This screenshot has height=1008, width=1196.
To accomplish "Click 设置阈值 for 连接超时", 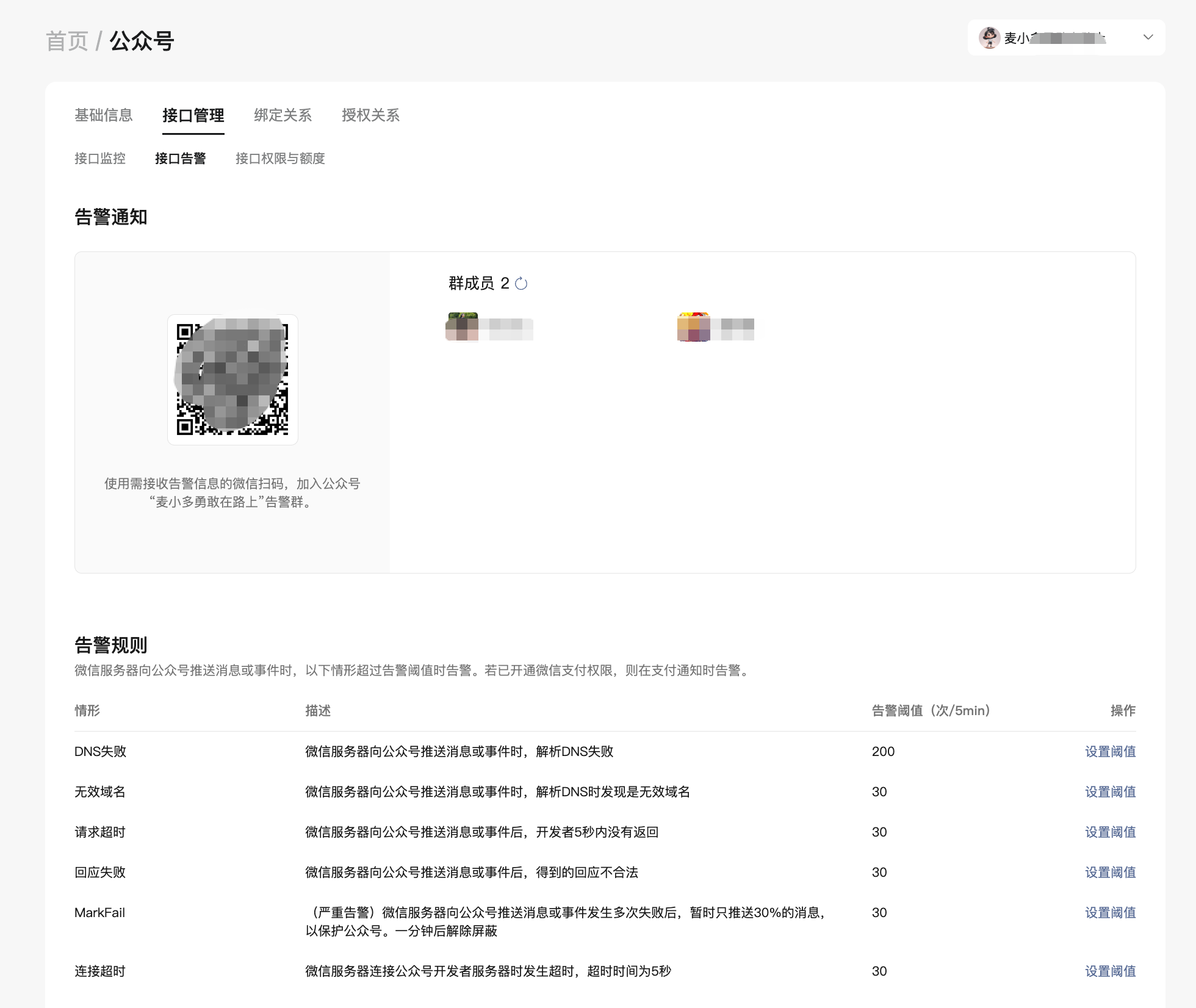I will click(1110, 971).
